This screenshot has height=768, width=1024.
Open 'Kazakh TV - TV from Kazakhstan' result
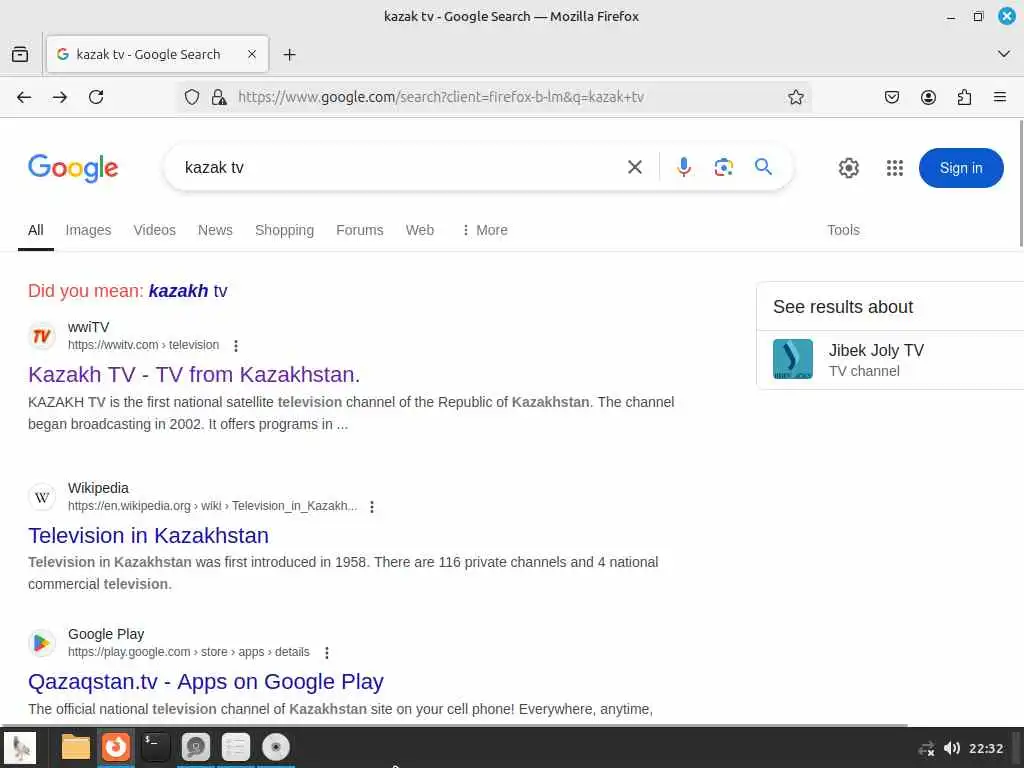194,374
